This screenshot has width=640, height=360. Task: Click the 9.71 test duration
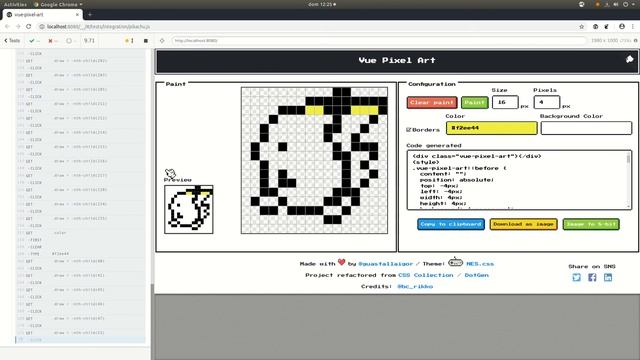pyautogui.click(x=89, y=40)
